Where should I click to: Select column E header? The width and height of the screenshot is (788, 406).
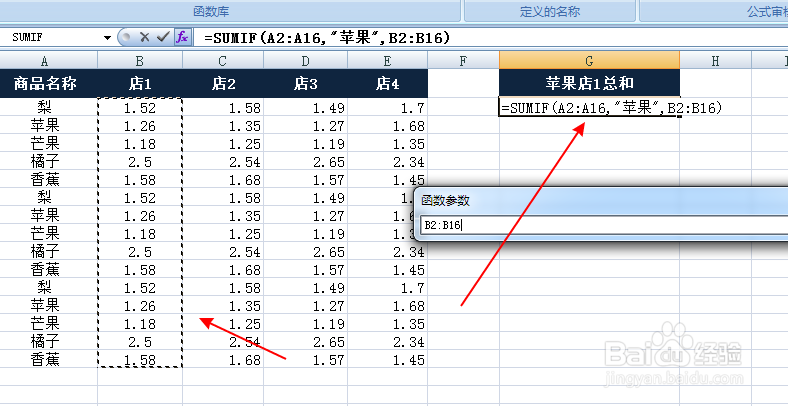point(387,61)
